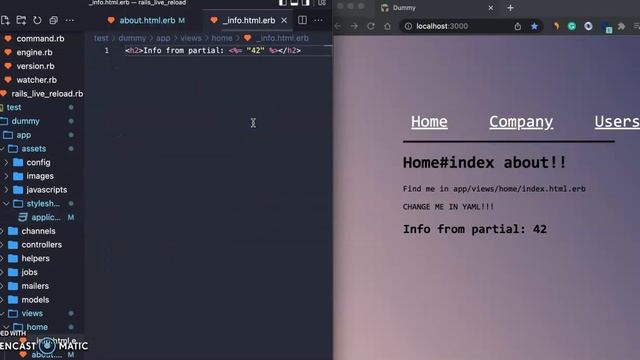The height and width of the screenshot is (360, 640).
Task: Collapse the views folder
Action: (x=32, y=313)
